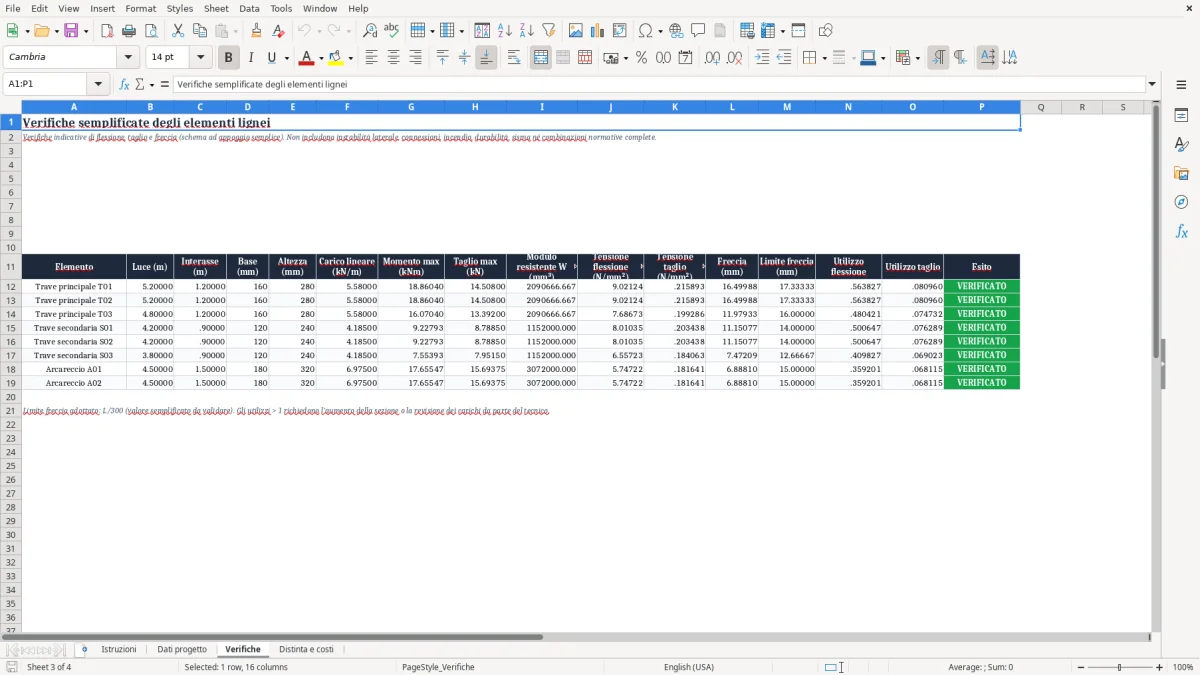The height and width of the screenshot is (675, 1200).
Task: Click the yellow Background Color button
Action: pos(335,58)
